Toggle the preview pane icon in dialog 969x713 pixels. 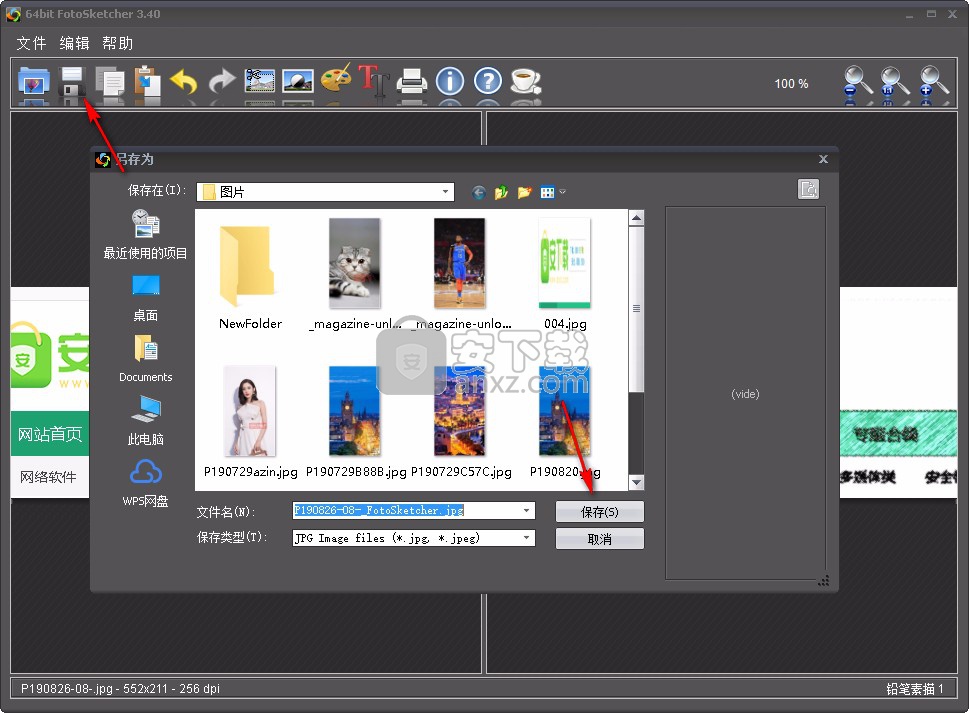(x=808, y=189)
